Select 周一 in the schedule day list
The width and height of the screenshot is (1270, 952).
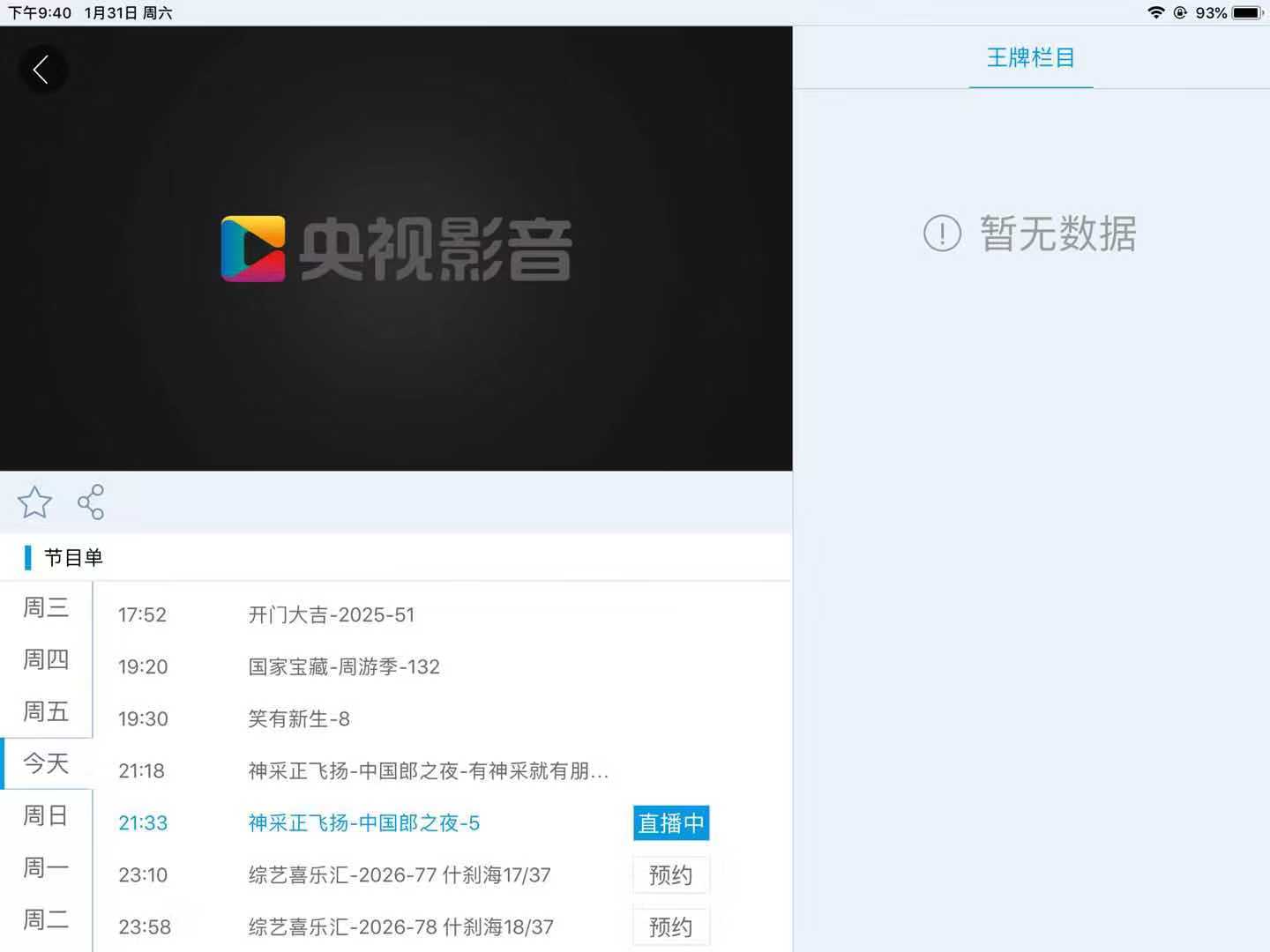(46, 867)
